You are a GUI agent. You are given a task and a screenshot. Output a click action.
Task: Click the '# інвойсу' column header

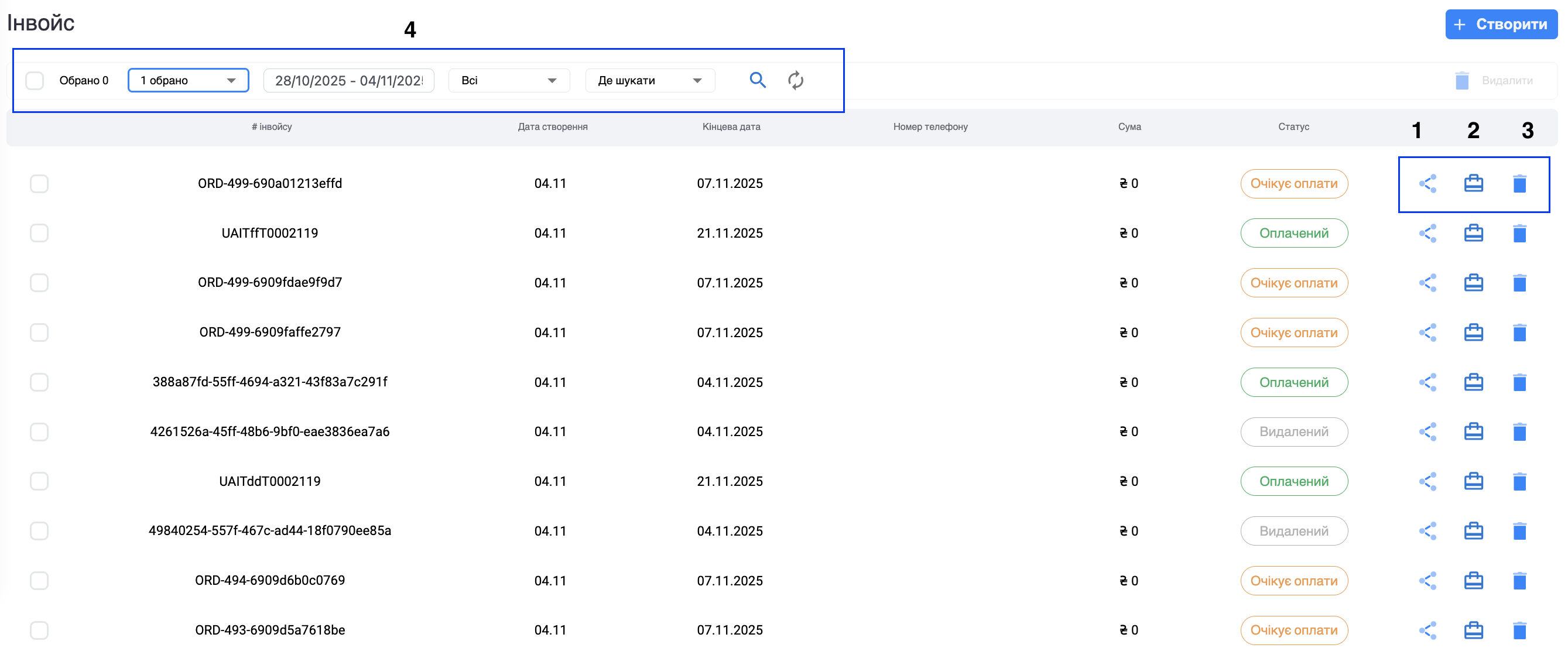[272, 126]
